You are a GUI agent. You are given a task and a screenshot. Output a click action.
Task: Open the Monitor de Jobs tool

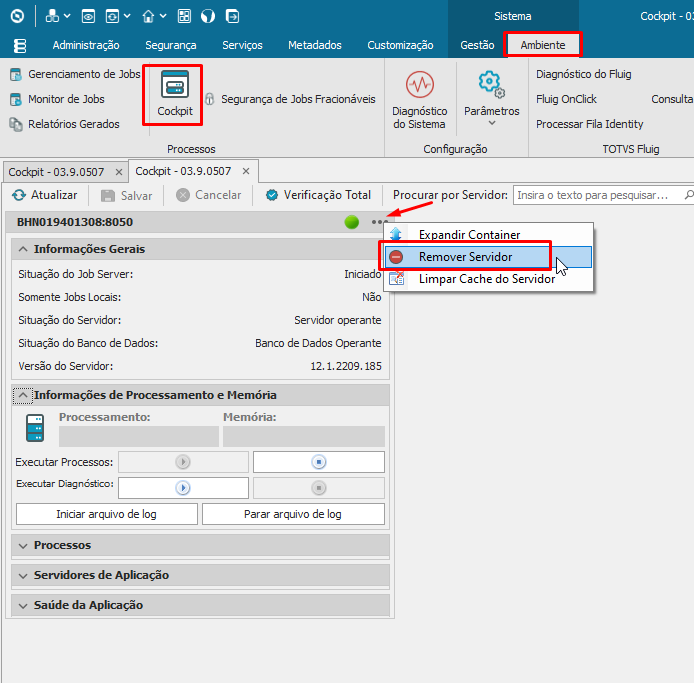pos(57,99)
